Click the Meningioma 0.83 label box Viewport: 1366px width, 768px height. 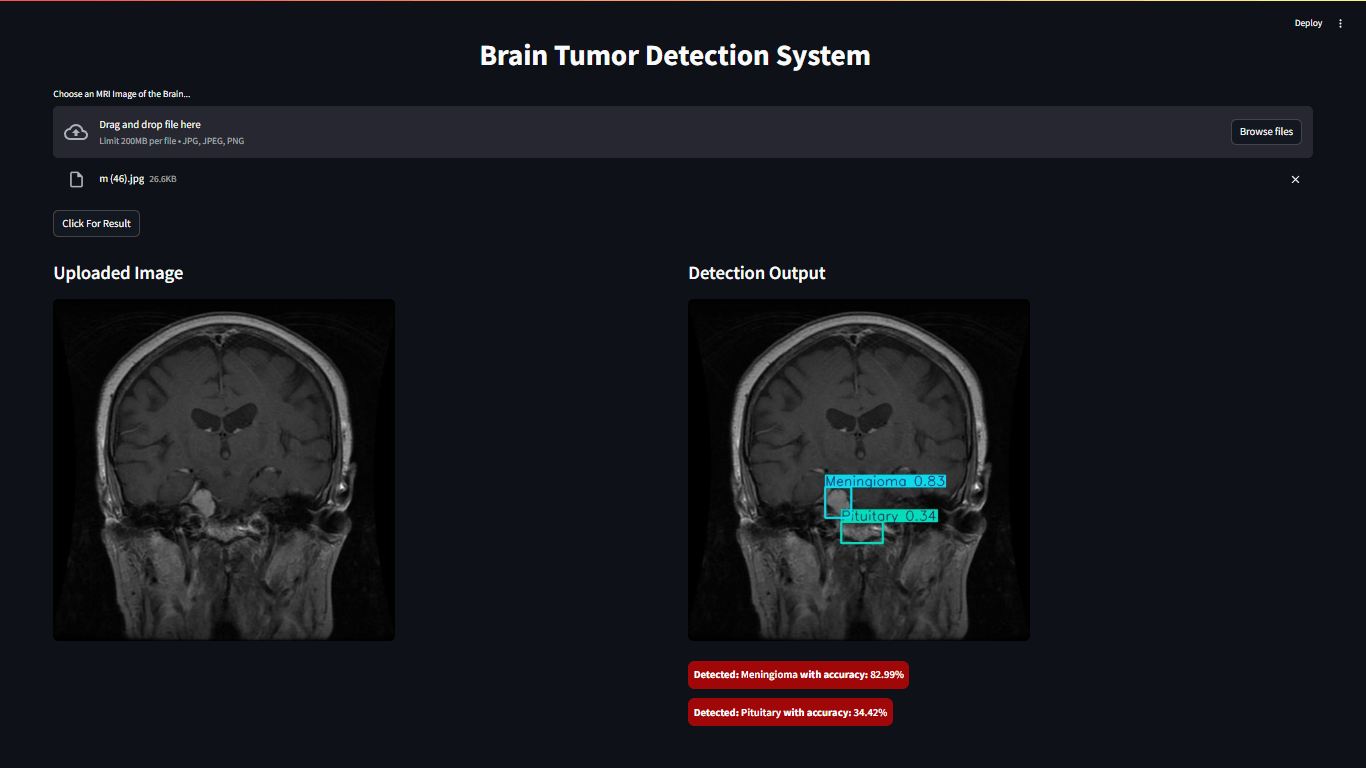tap(885, 481)
